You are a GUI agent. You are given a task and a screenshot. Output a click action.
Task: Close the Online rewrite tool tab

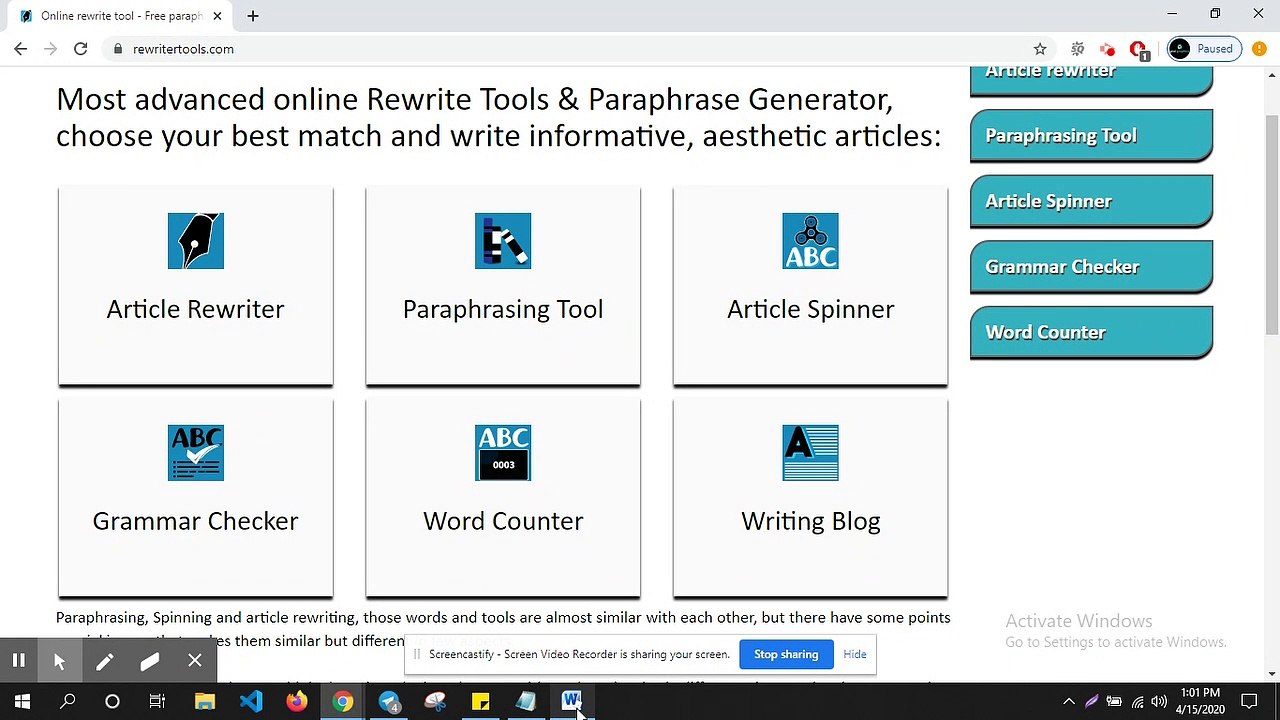[x=217, y=16]
